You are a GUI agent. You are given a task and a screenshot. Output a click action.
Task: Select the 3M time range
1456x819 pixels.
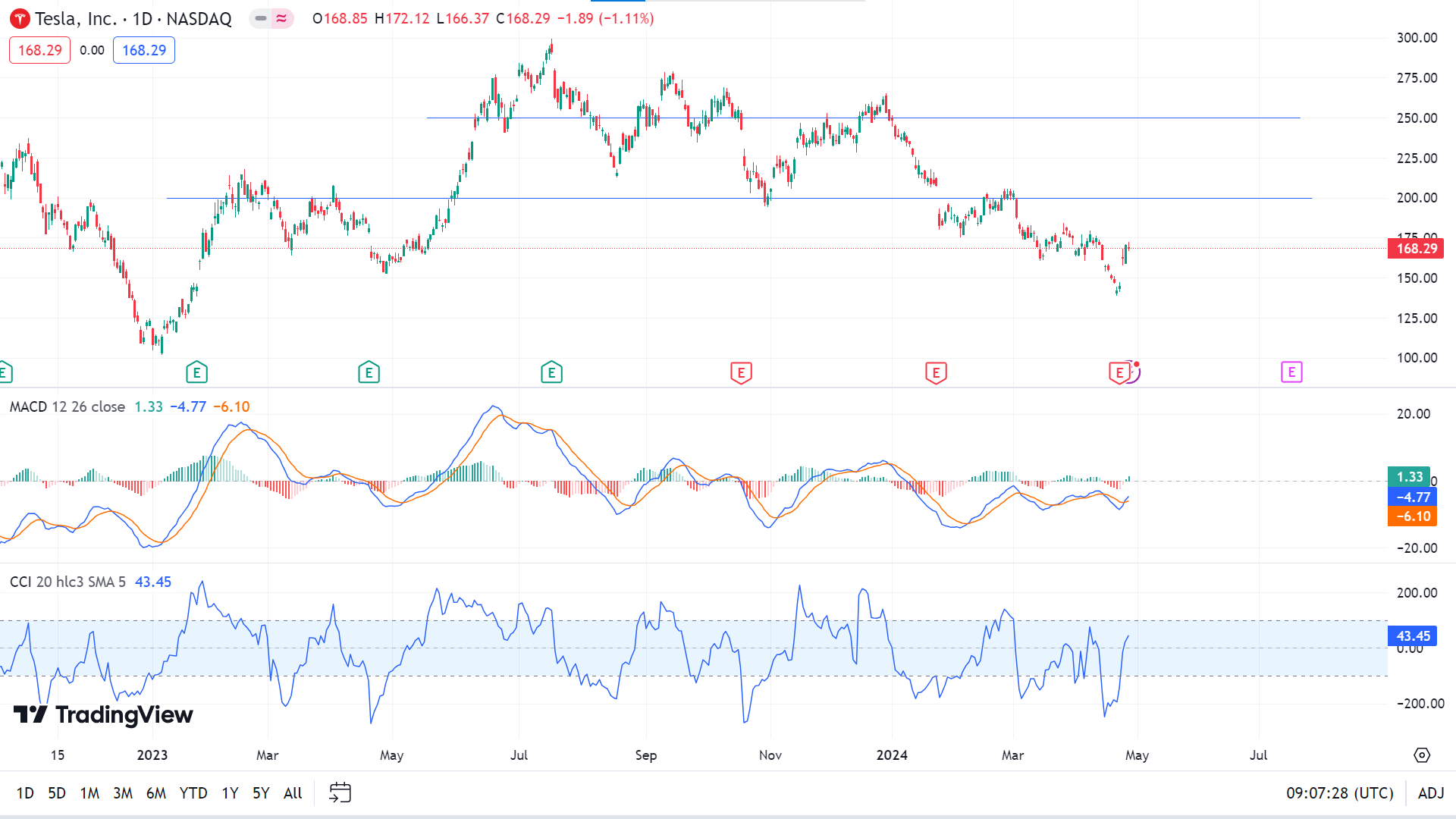(123, 793)
